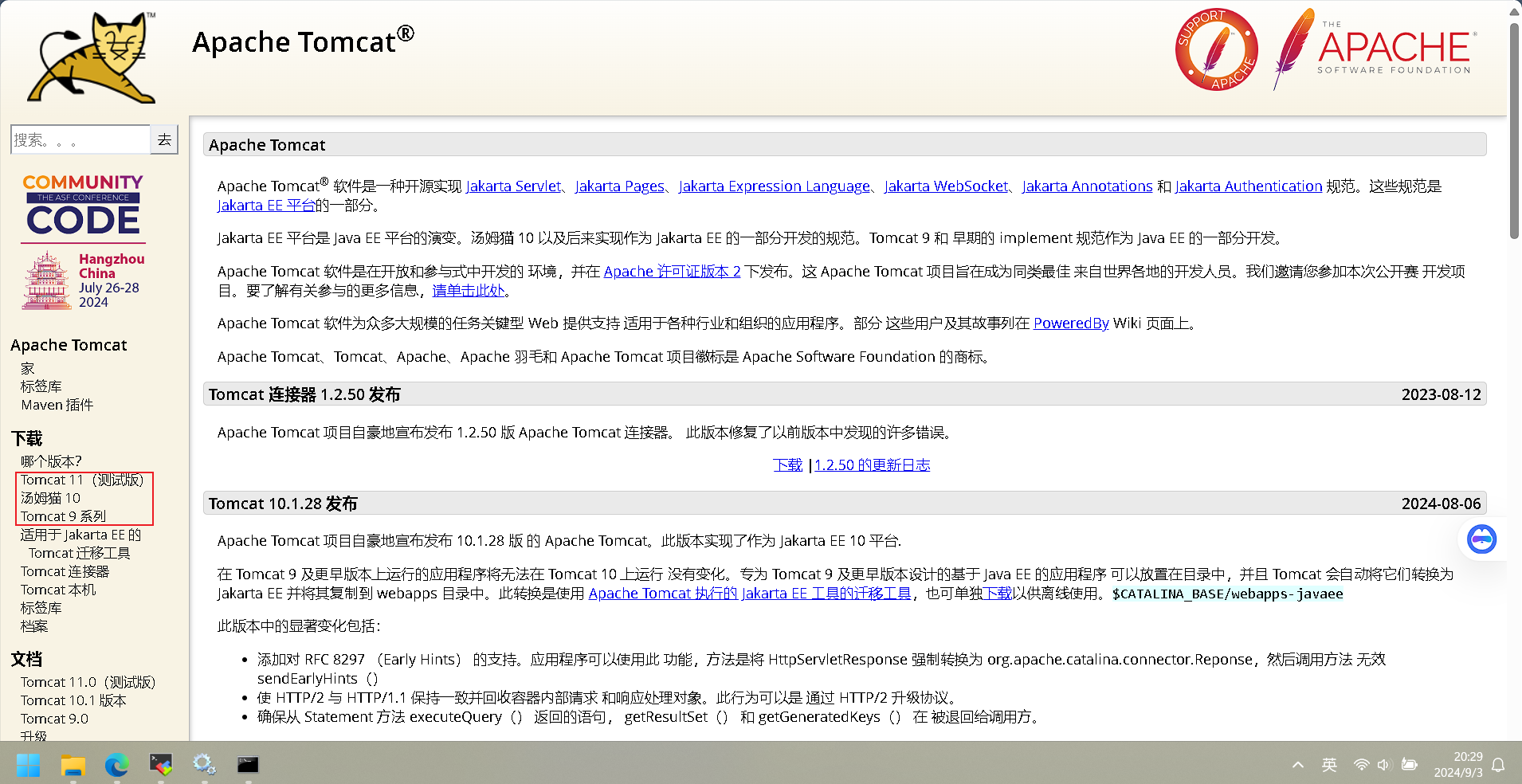Open Tomcat 11.0 (测试版) documentation link
The image size is (1522, 784).
click(88, 682)
